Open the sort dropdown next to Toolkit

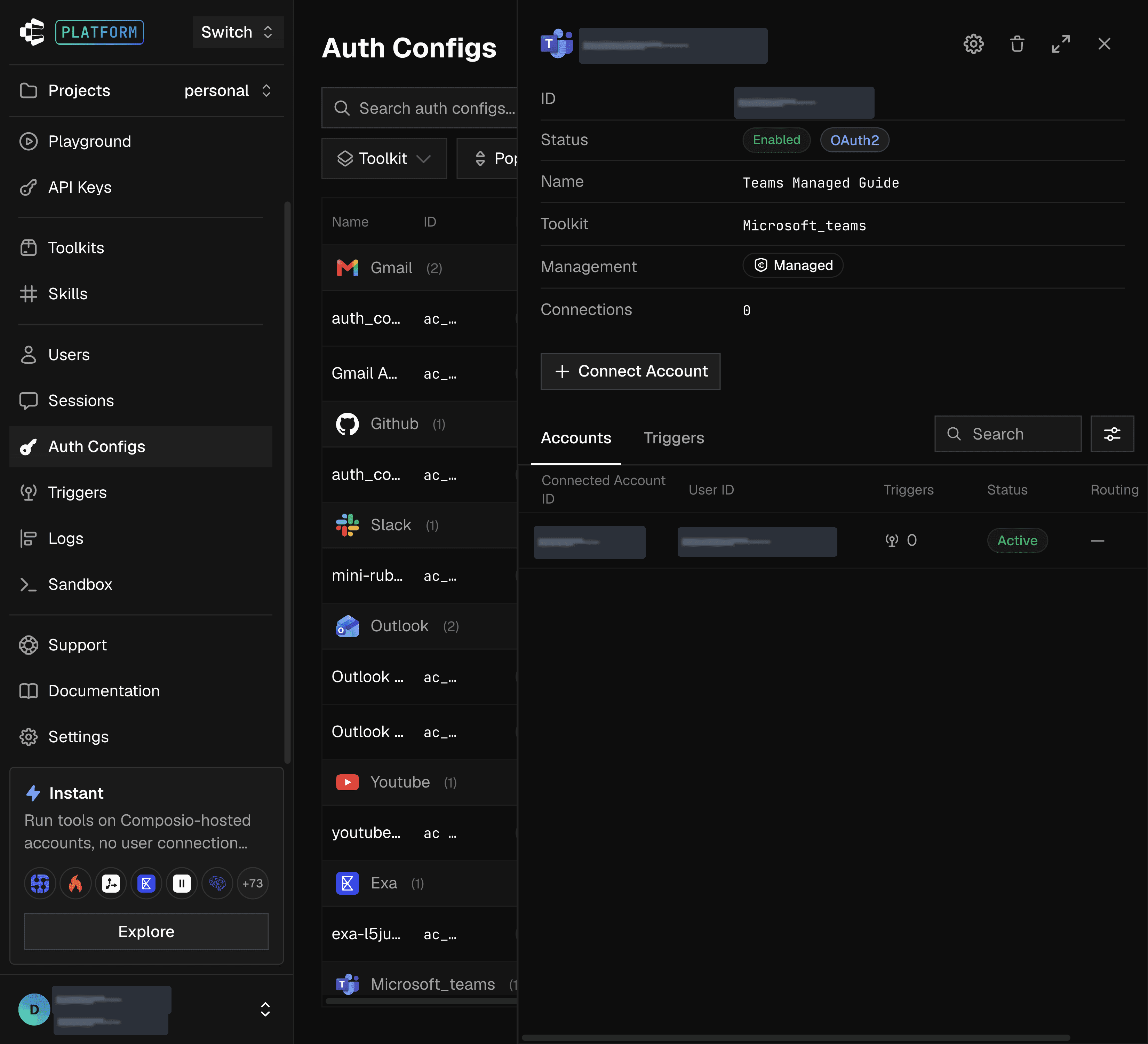(487, 158)
